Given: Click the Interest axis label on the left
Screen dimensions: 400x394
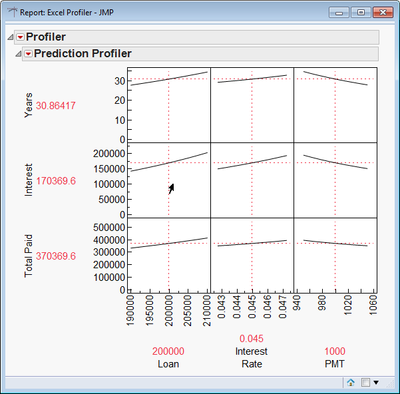Looking at the screenshot, I should coord(28,180).
